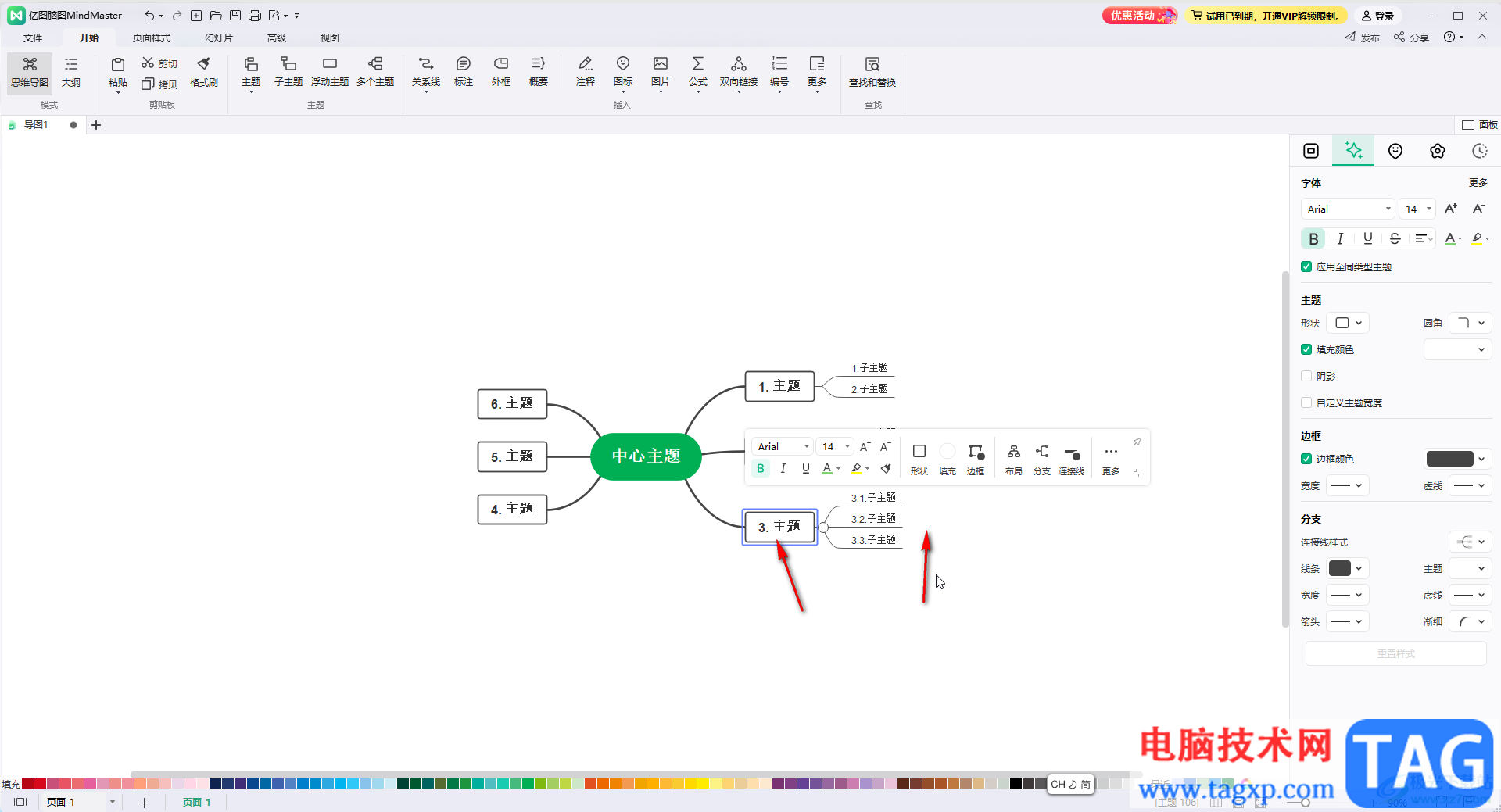This screenshot has height=812, width=1501.
Task: Click the Undo arrow in title bar
Action: point(149,16)
